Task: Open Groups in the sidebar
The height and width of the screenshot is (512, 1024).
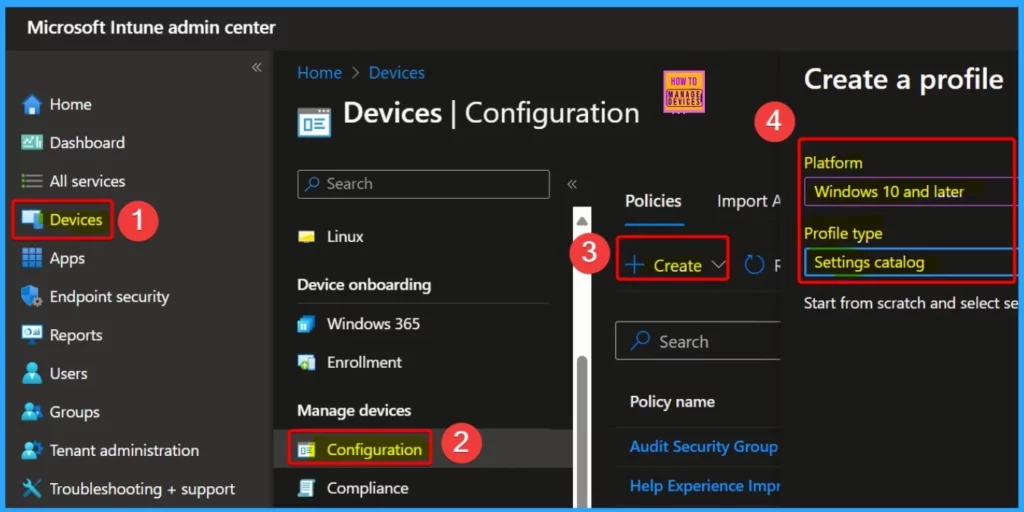Action: tap(61, 412)
